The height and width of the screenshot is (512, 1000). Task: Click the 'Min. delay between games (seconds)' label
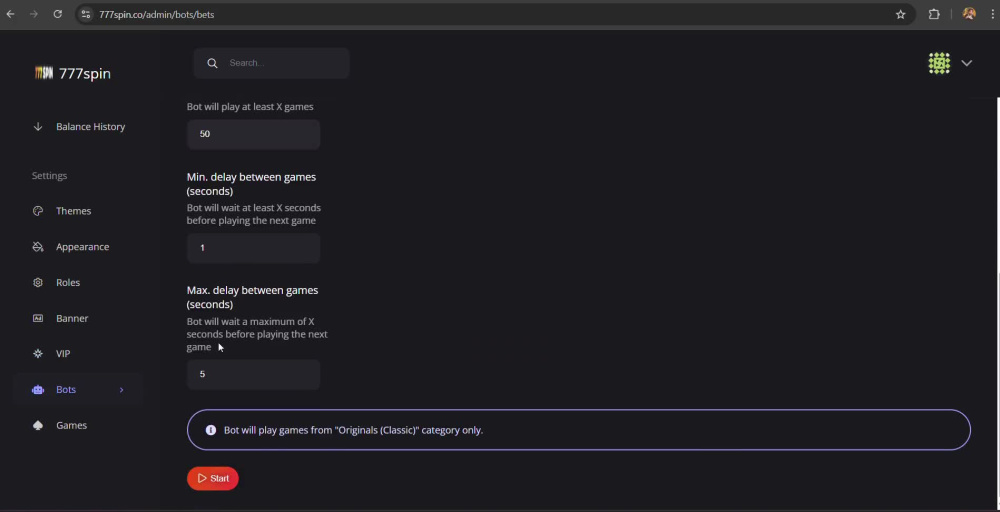(251, 184)
